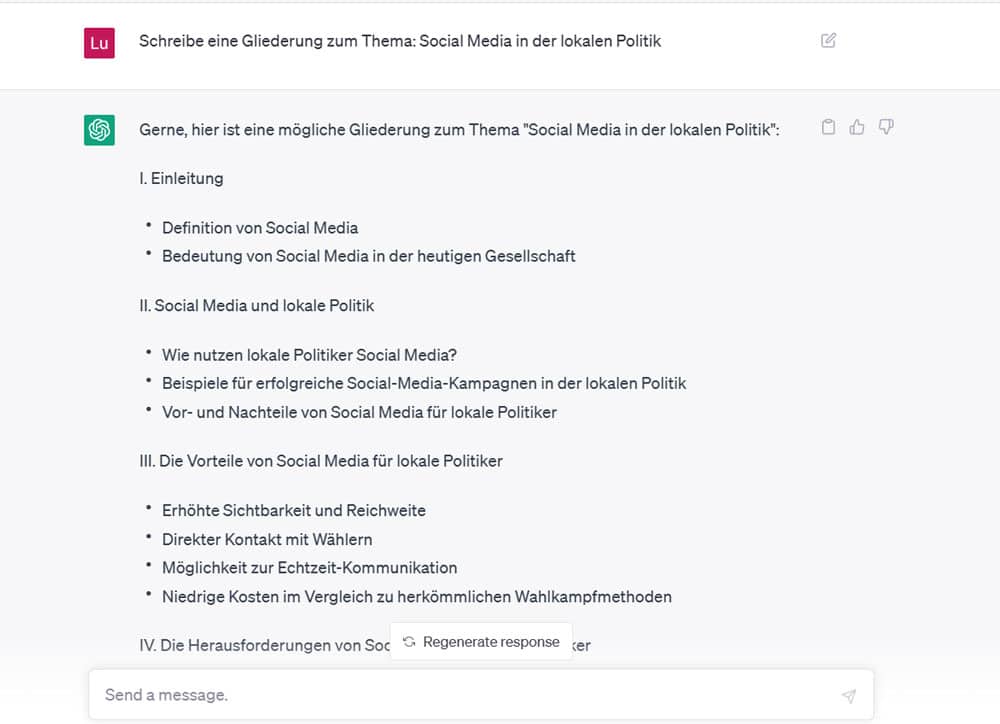Select the bullet "Definition von Social Media"

click(260, 228)
